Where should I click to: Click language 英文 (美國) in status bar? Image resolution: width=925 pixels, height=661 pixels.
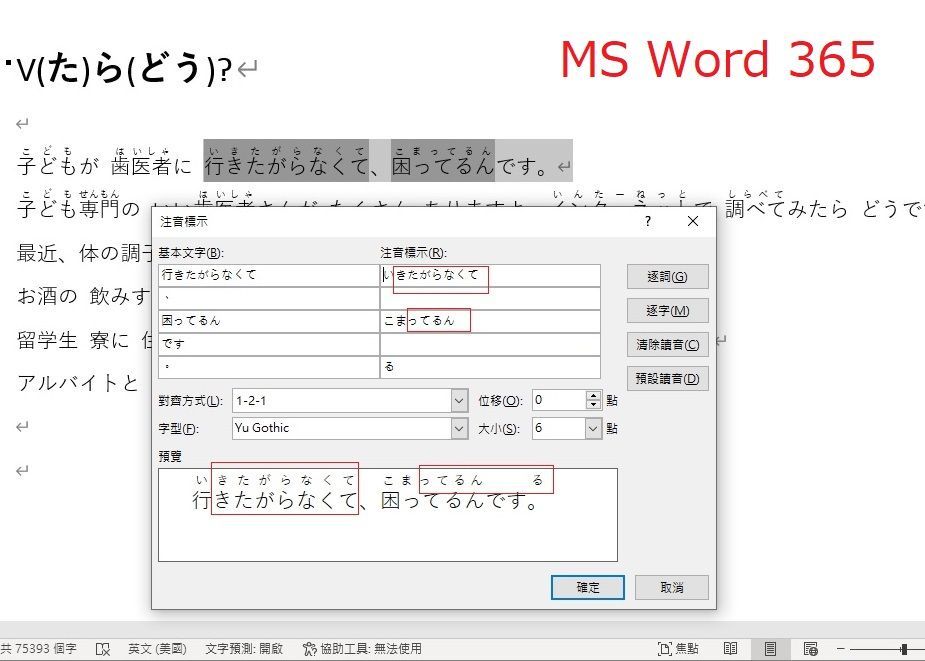click(x=157, y=649)
